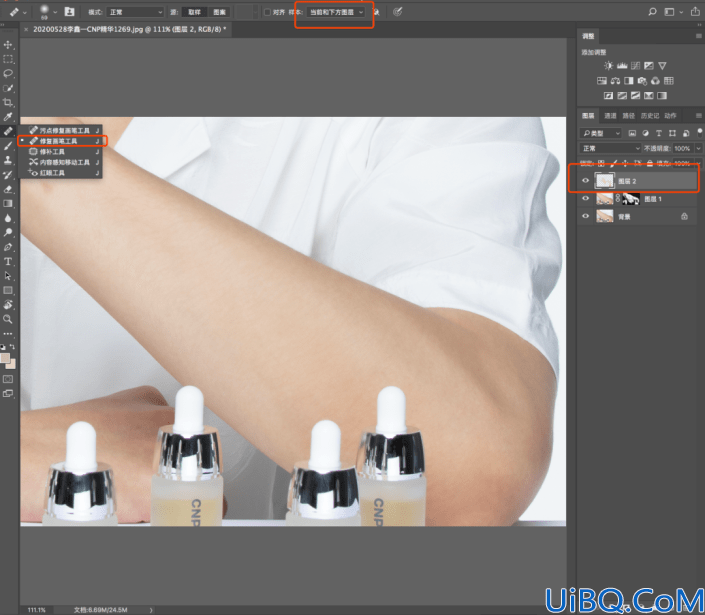This screenshot has width=705, height=615.
Task: Add a Brightness/Contrast adjustment
Action: [608, 66]
